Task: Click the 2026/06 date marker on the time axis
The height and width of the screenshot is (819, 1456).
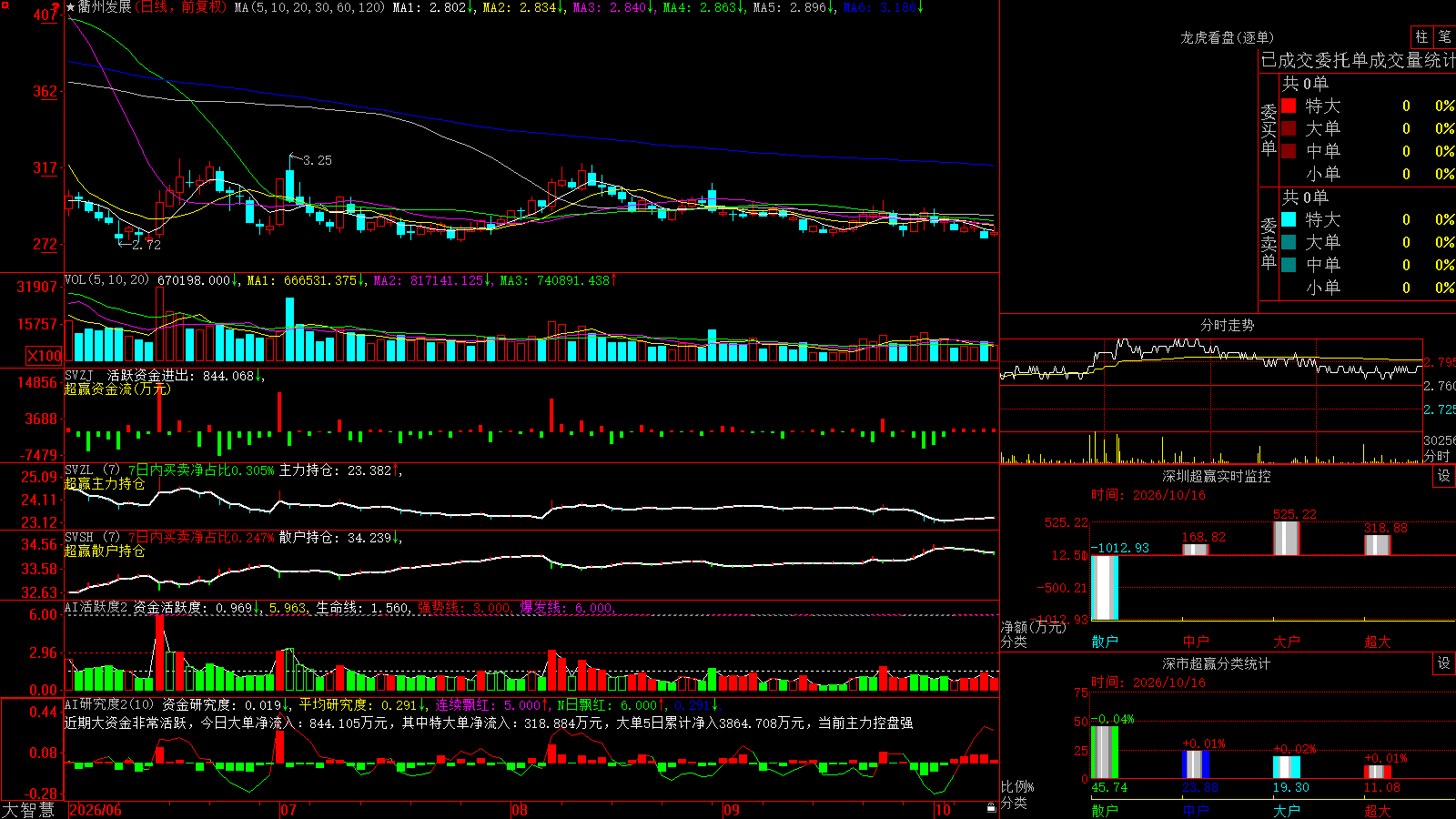Action: click(x=96, y=810)
